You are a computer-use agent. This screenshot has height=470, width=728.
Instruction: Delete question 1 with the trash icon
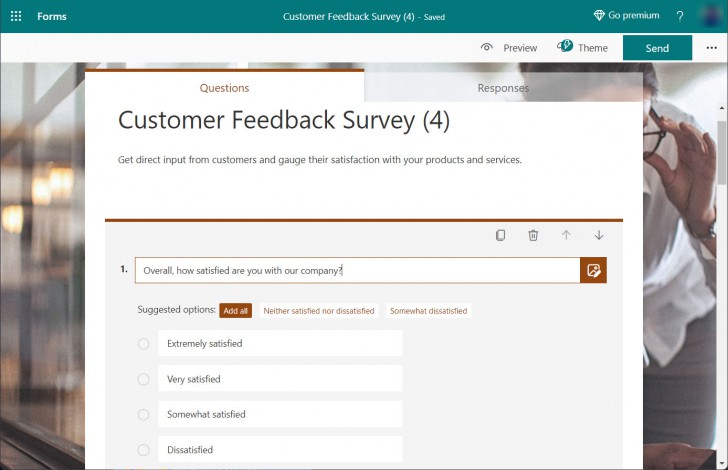click(x=533, y=235)
